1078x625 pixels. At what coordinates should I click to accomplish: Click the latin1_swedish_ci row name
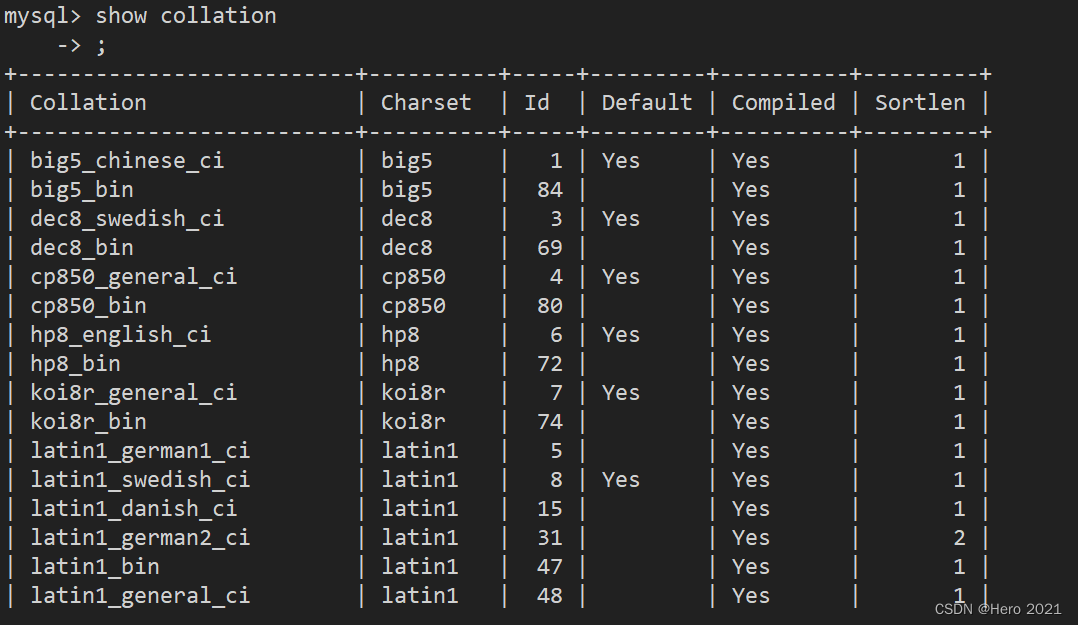tap(140, 479)
